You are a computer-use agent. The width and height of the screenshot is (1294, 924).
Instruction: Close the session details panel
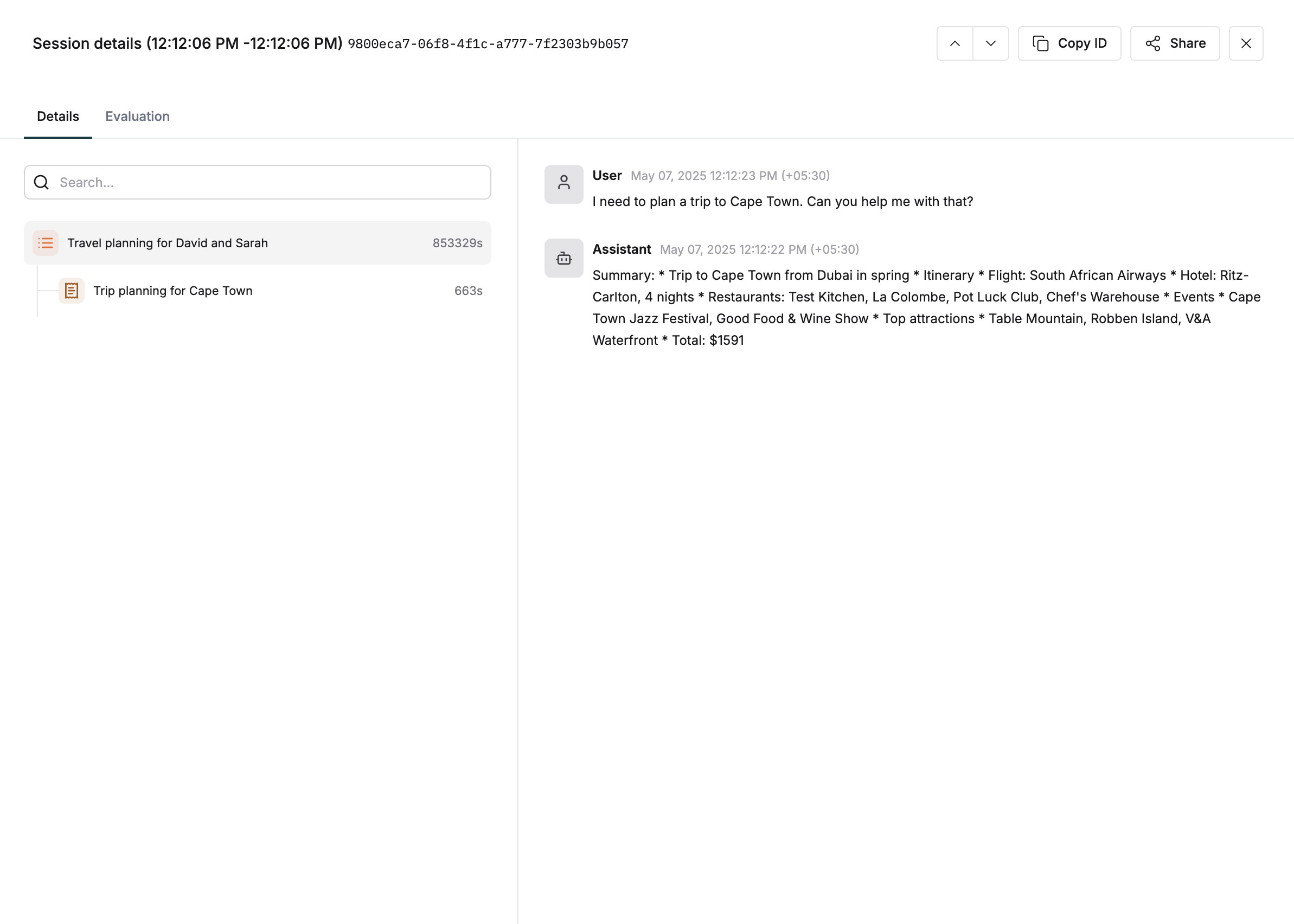(1246, 43)
